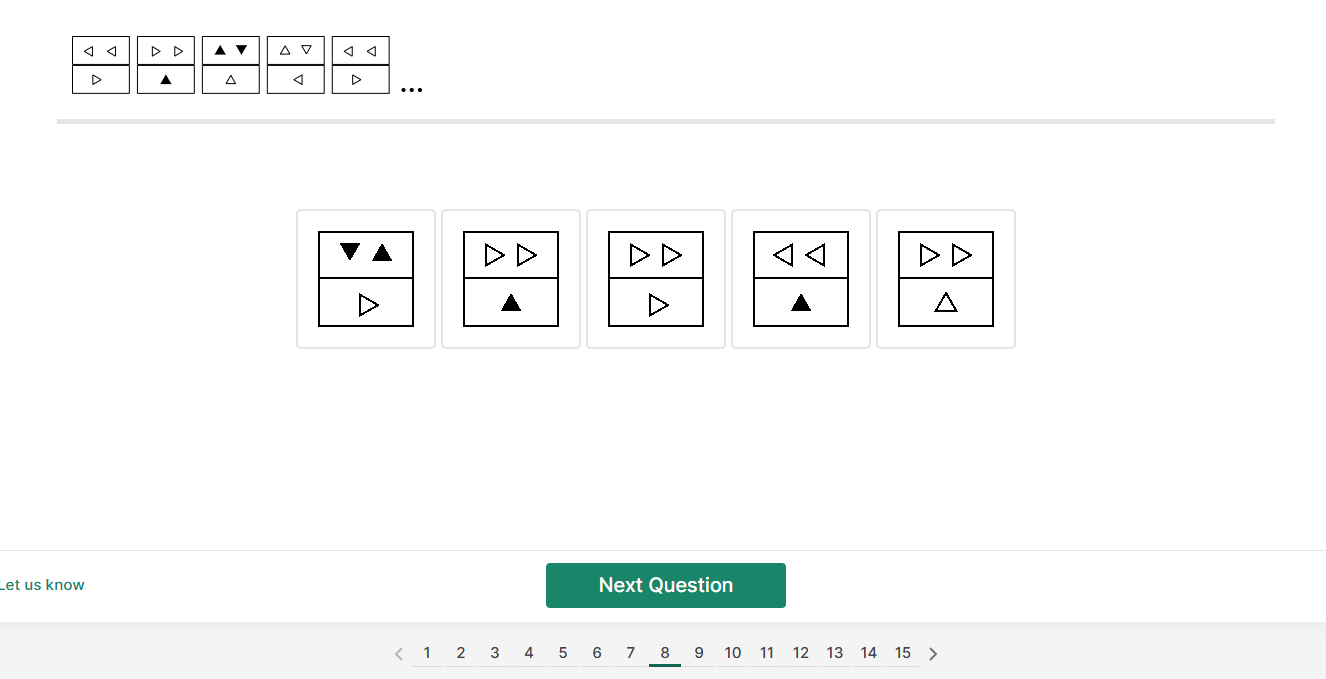Navigate to question 5
This screenshot has height=679, width=1326.
coord(563,653)
